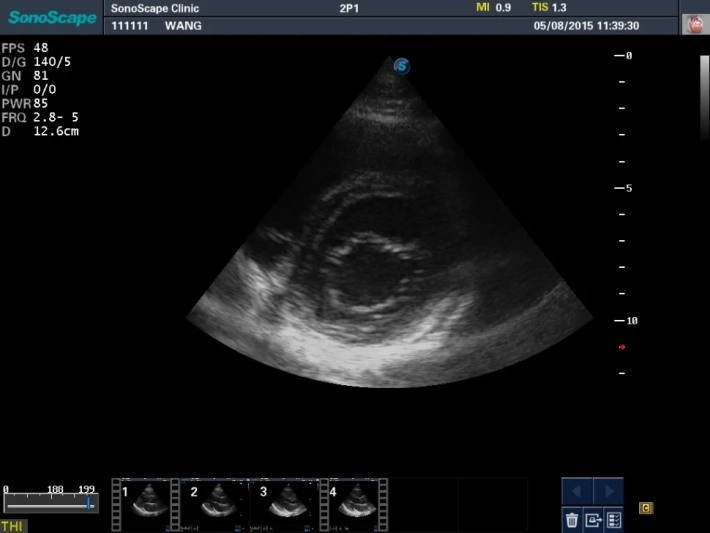Click the blue S probe orientation marker

pos(402,66)
